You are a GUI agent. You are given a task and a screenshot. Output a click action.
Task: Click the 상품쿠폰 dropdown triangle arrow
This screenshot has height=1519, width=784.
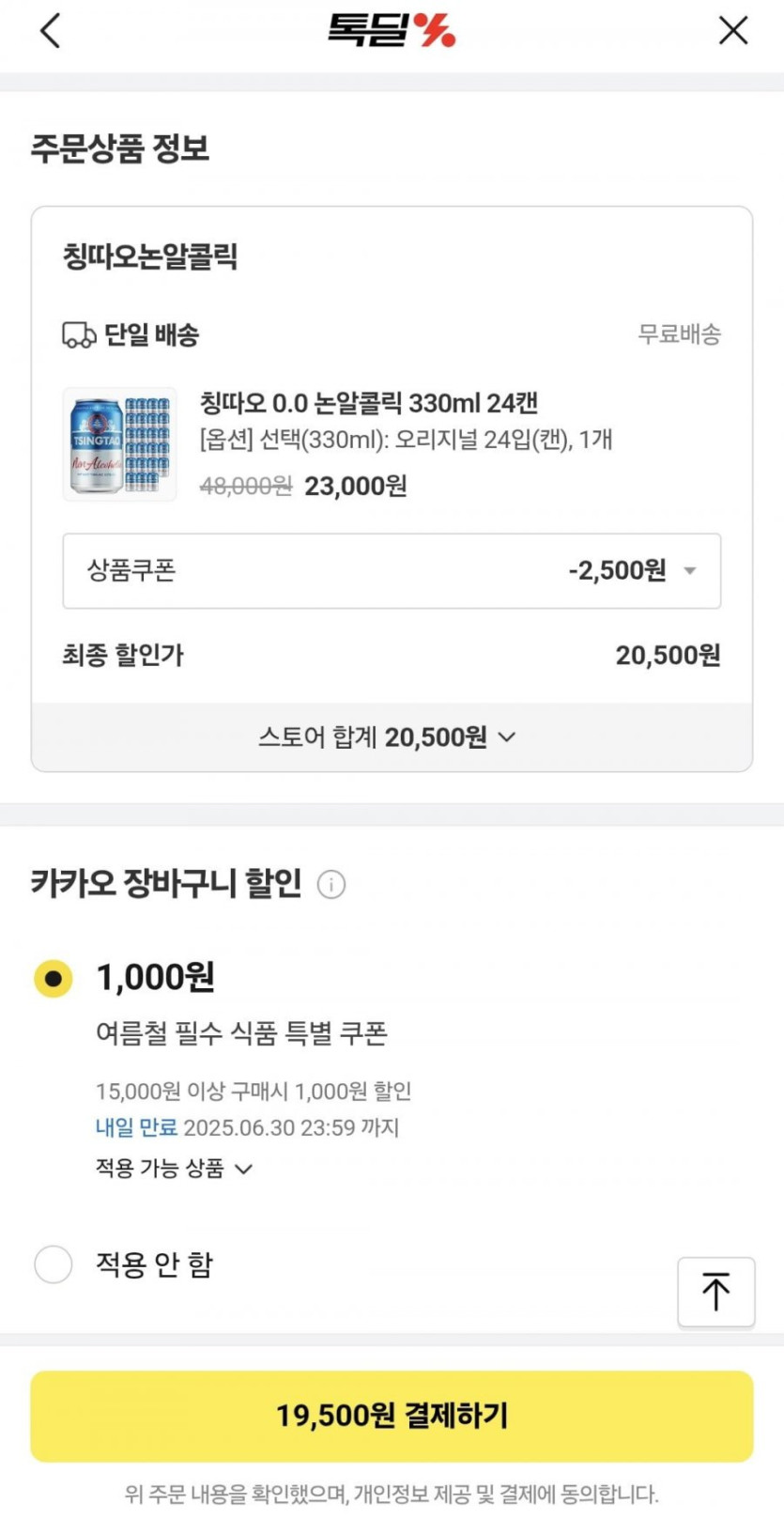pos(690,571)
